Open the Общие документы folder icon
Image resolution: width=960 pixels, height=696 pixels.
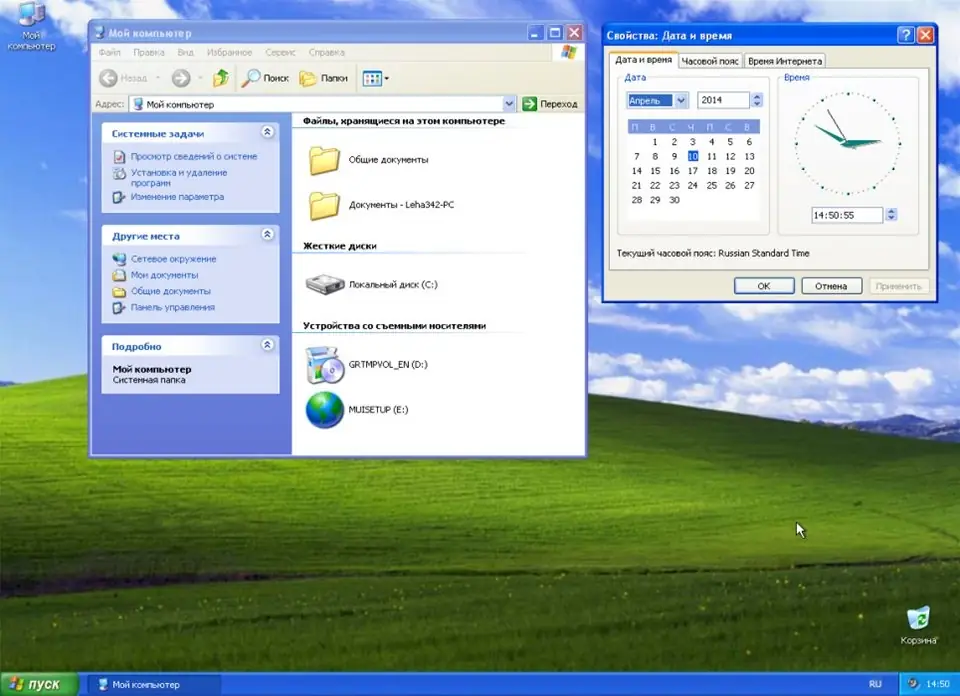[324, 160]
